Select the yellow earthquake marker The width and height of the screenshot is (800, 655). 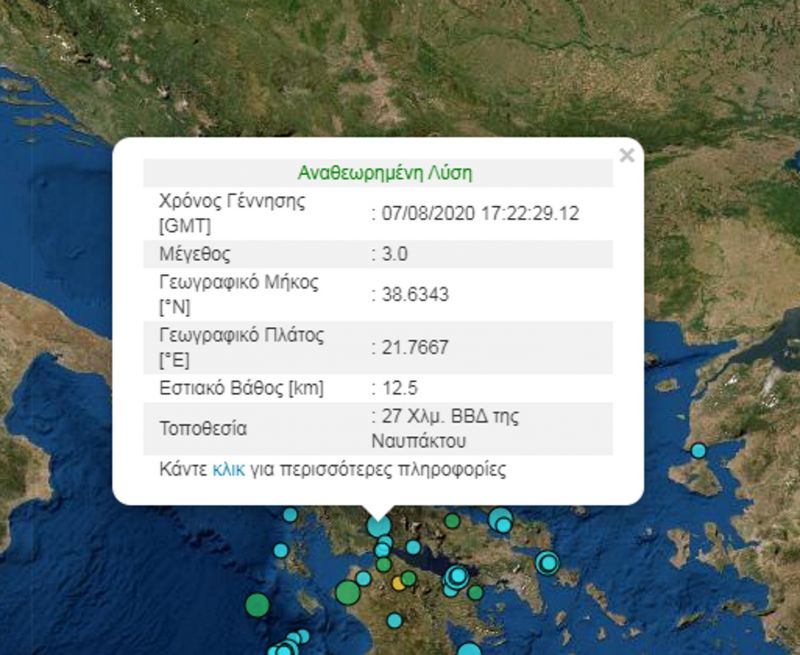[399, 582]
